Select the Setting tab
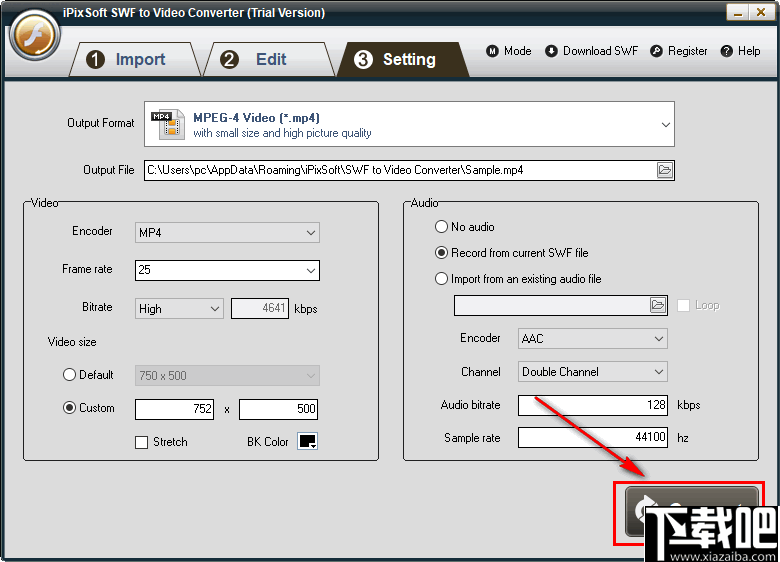780x562 pixels. [402, 59]
